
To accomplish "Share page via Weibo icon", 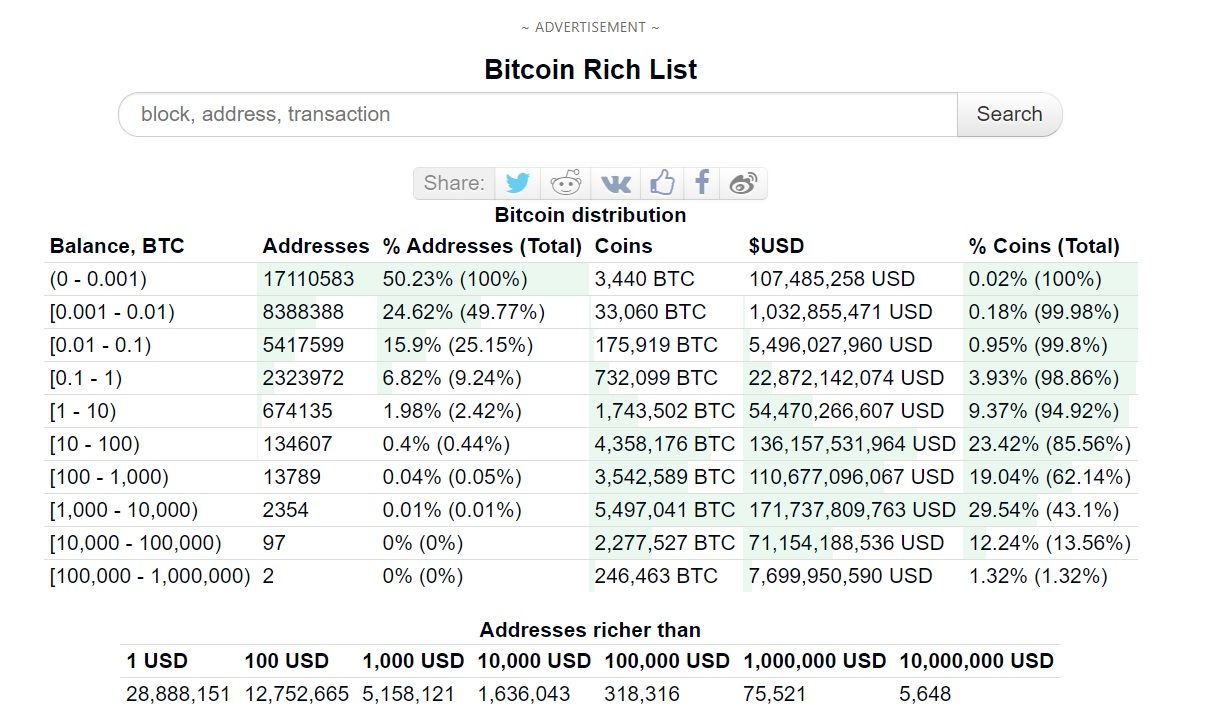I will (743, 183).
